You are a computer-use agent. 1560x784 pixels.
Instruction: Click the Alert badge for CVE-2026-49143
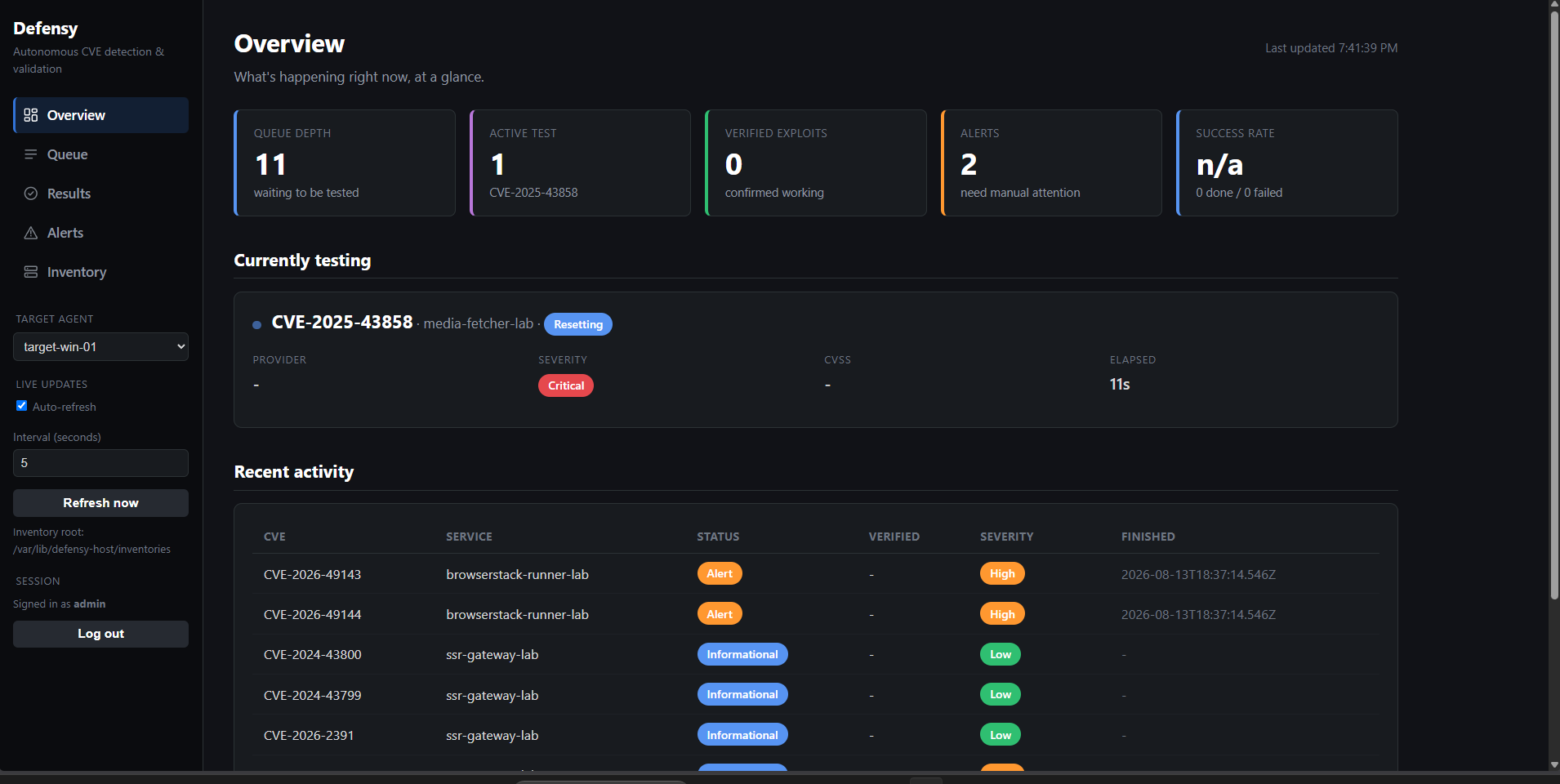(720, 573)
